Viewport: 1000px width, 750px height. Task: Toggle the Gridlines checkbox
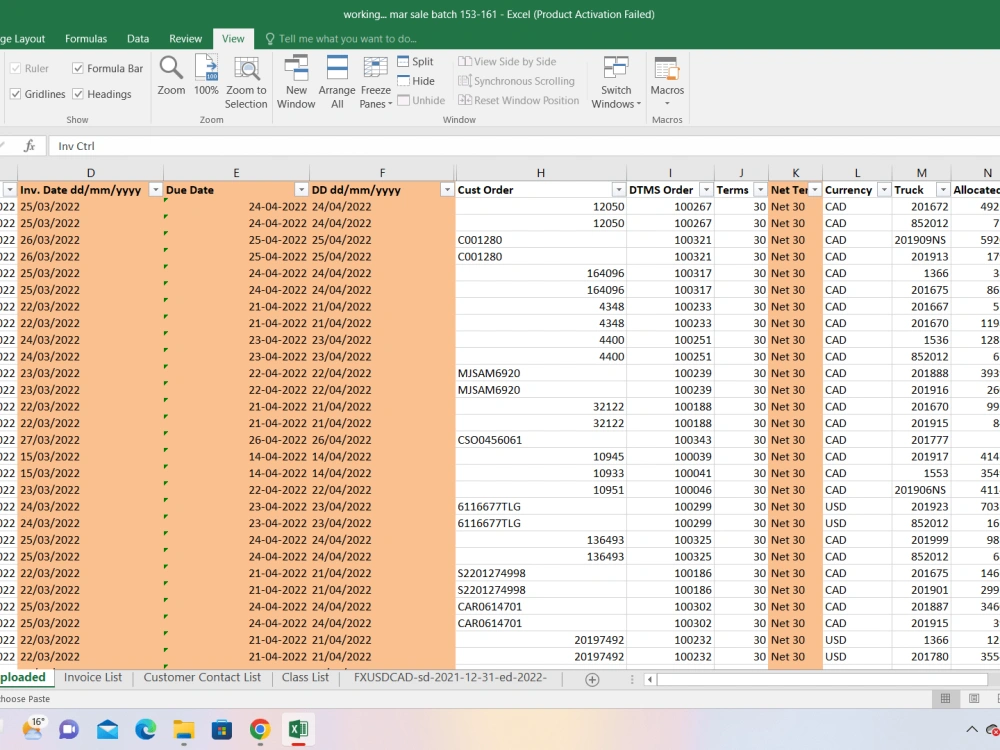point(15,94)
